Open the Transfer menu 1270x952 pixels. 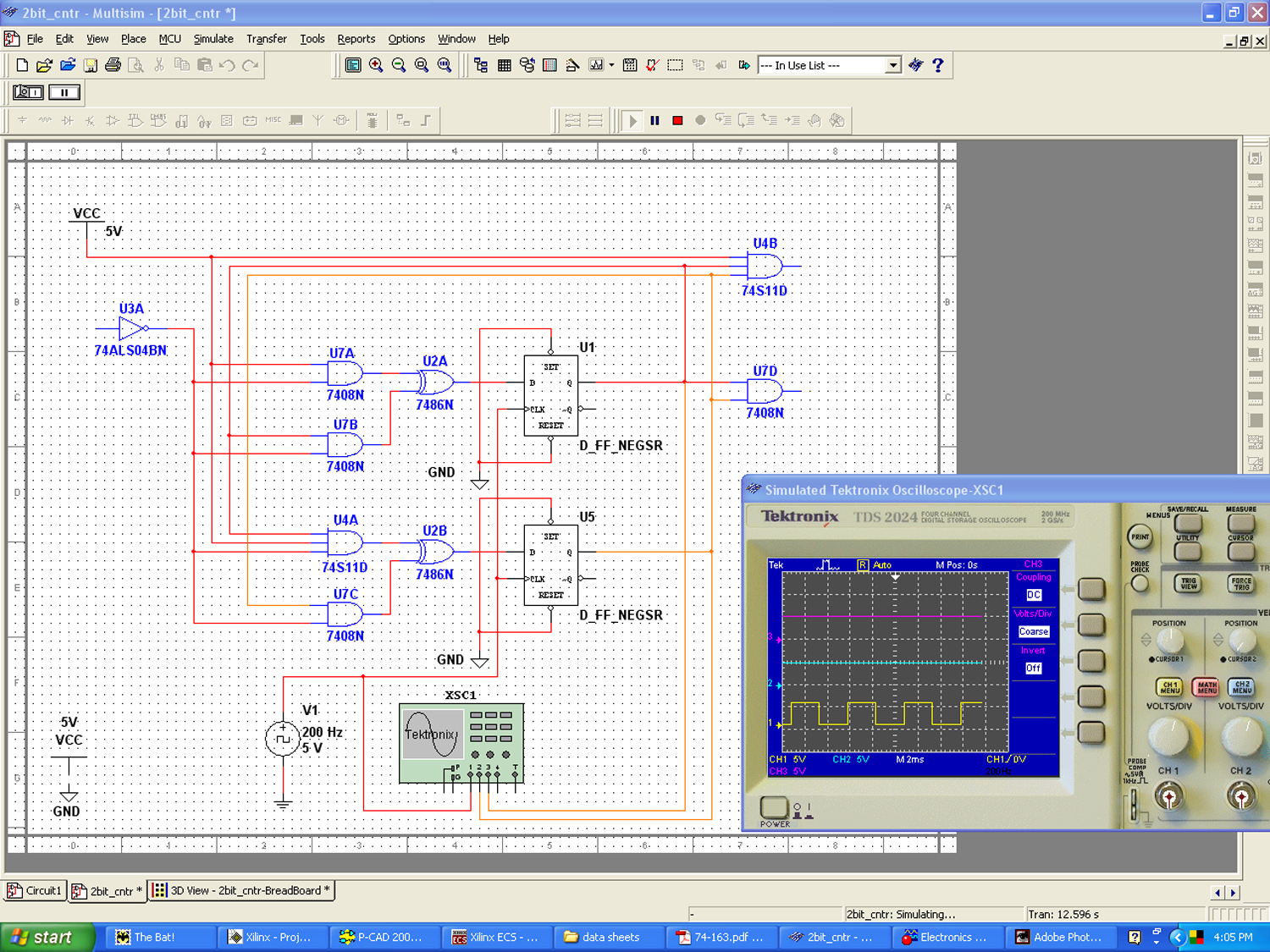click(x=266, y=39)
